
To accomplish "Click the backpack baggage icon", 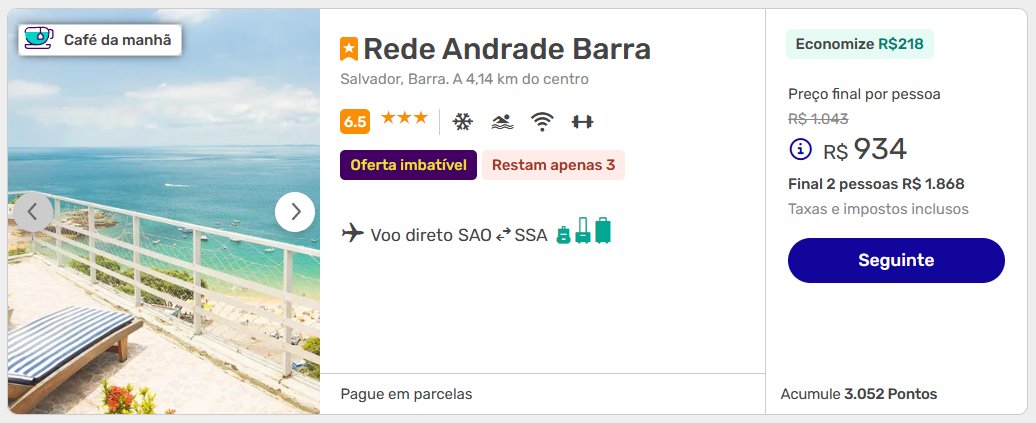I will click(x=563, y=235).
